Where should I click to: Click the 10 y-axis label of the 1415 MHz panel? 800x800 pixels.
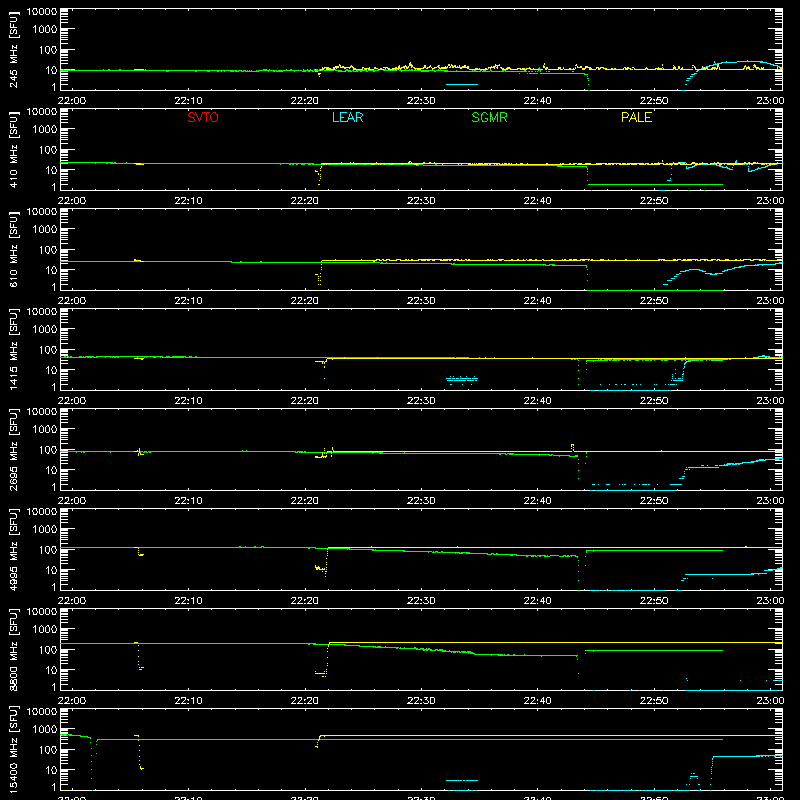[x=51, y=370]
